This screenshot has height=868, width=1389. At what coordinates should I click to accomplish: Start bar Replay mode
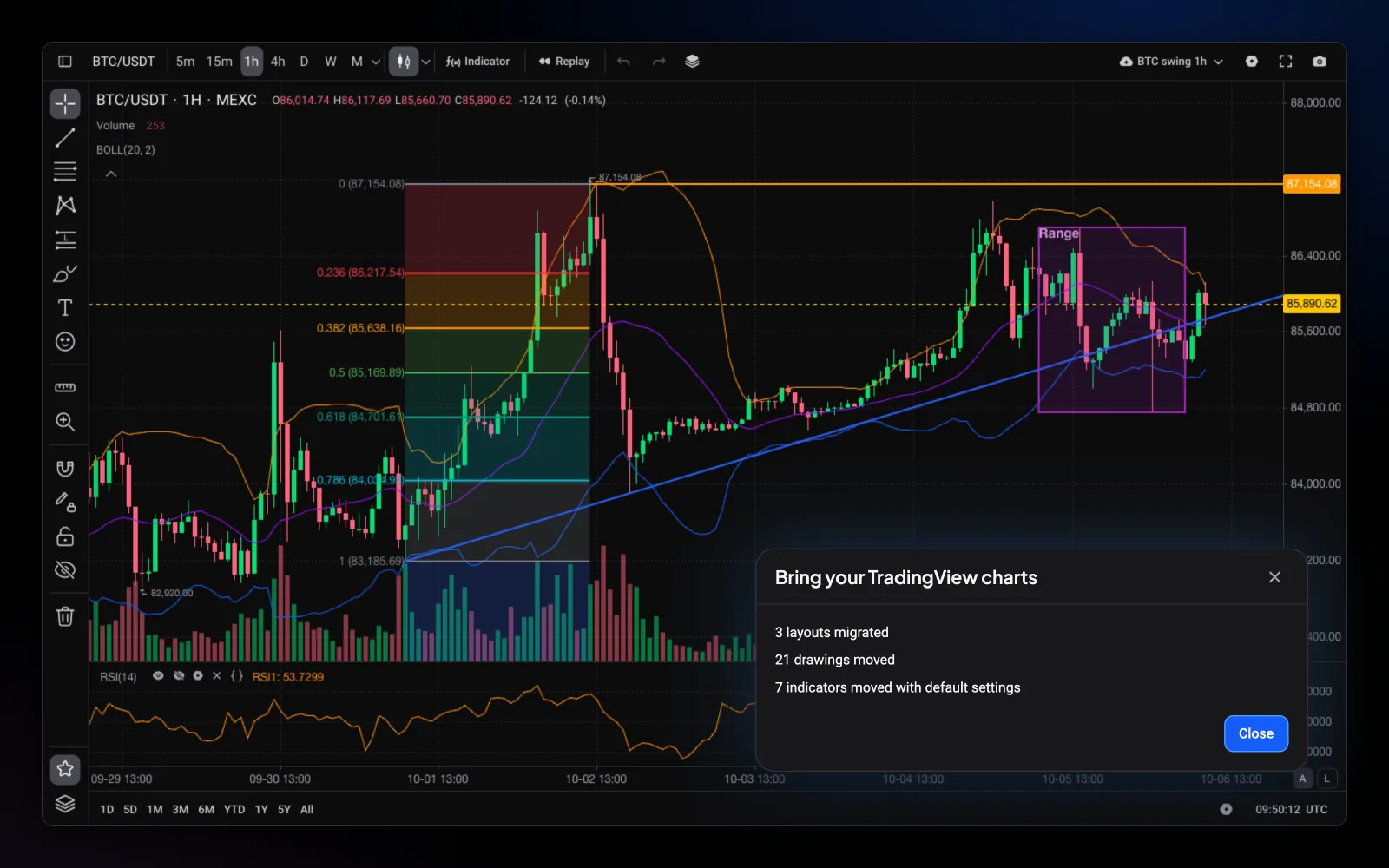click(x=564, y=62)
